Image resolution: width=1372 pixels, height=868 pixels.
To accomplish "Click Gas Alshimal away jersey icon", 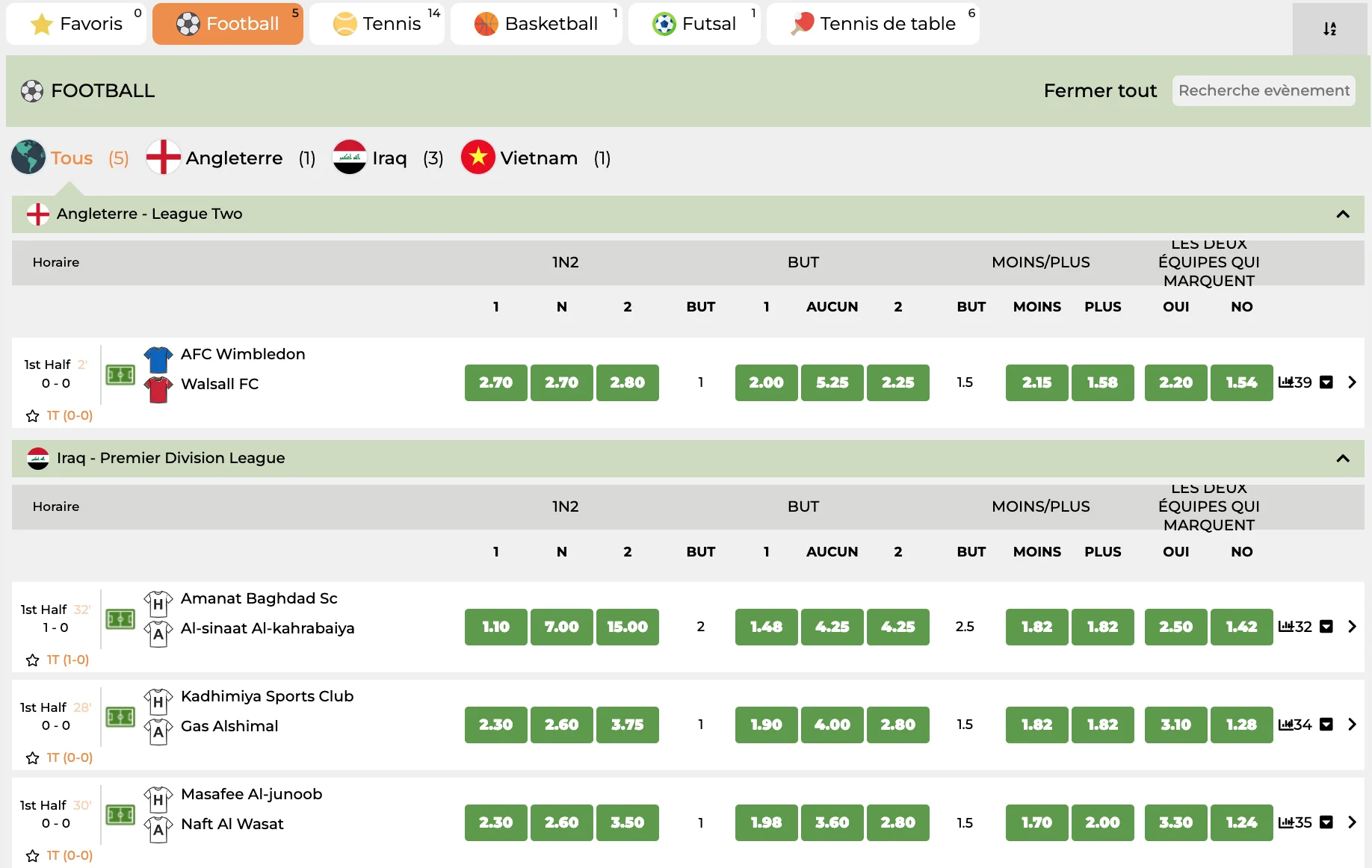I will click(158, 731).
